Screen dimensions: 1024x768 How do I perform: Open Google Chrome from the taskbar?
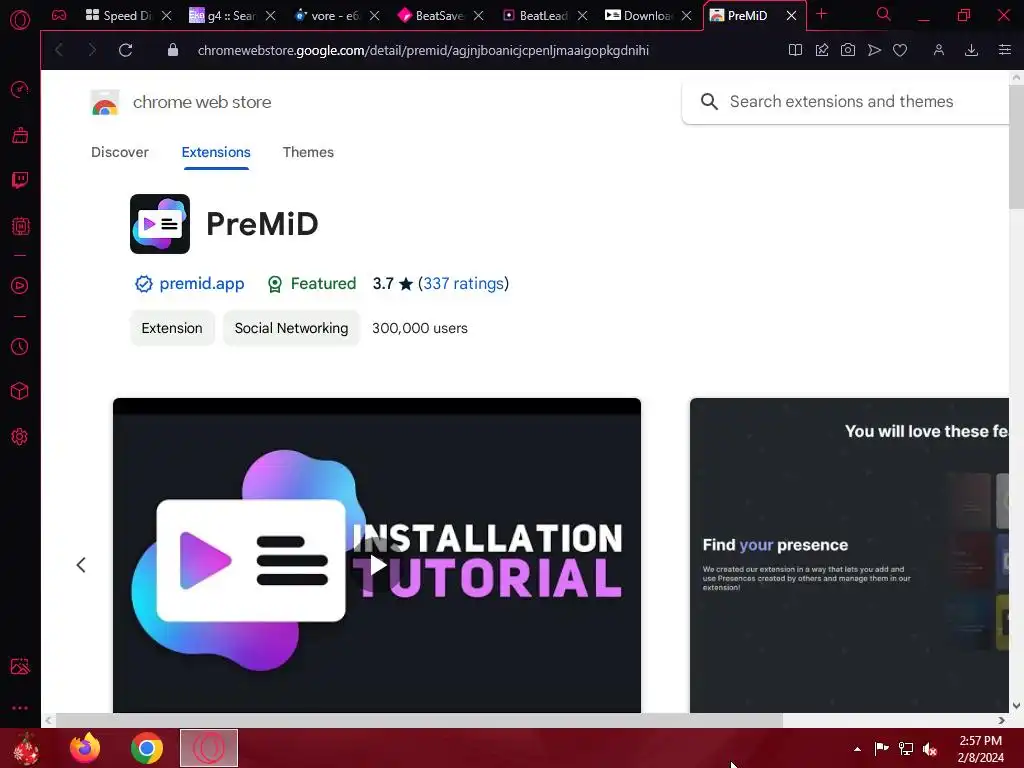click(x=146, y=748)
